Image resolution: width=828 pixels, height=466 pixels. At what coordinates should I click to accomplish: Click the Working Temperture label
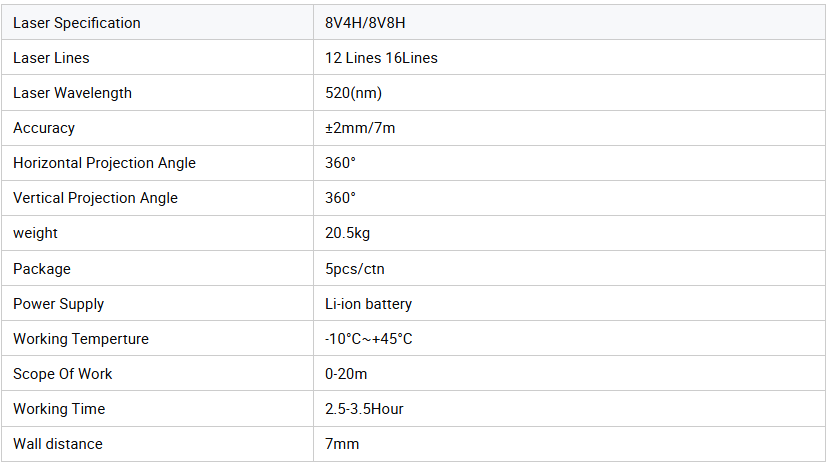click(81, 339)
